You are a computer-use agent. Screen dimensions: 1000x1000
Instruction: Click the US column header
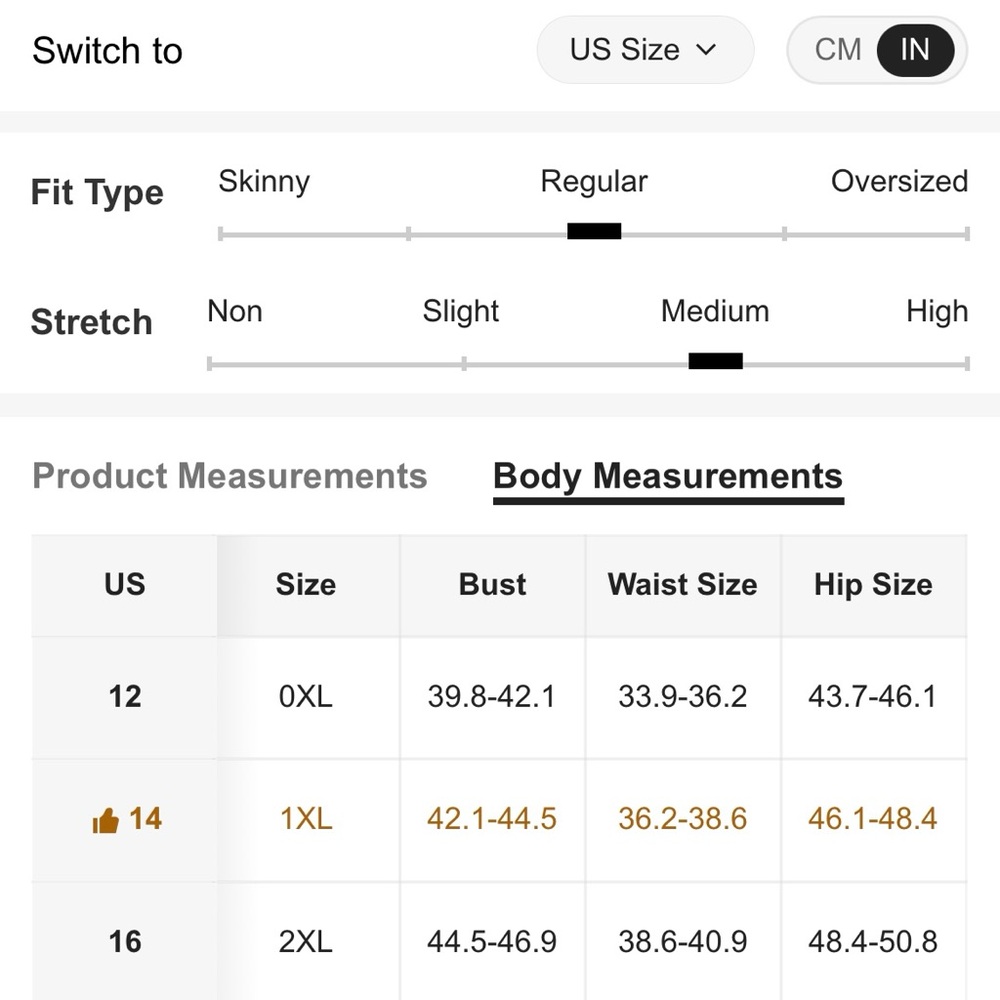point(125,585)
